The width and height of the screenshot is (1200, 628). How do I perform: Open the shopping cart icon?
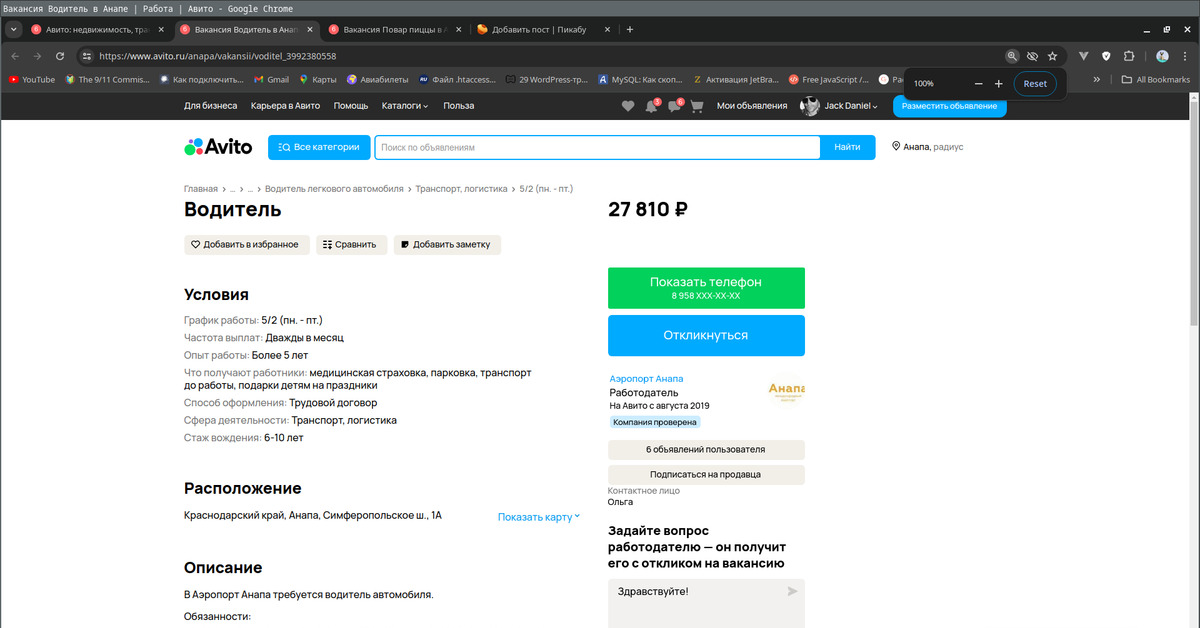697,106
